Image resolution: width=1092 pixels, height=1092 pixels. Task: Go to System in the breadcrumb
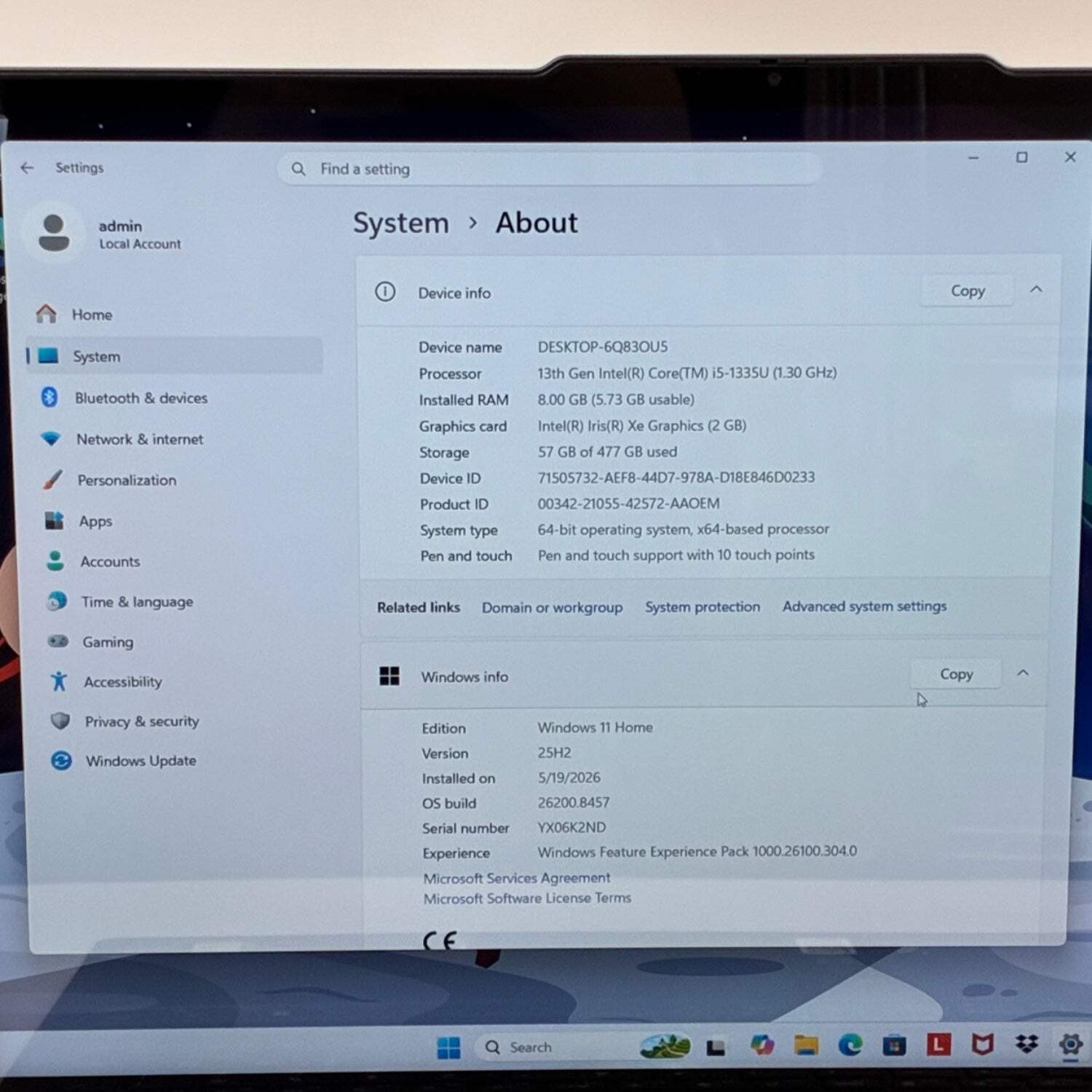(x=401, y=223)
